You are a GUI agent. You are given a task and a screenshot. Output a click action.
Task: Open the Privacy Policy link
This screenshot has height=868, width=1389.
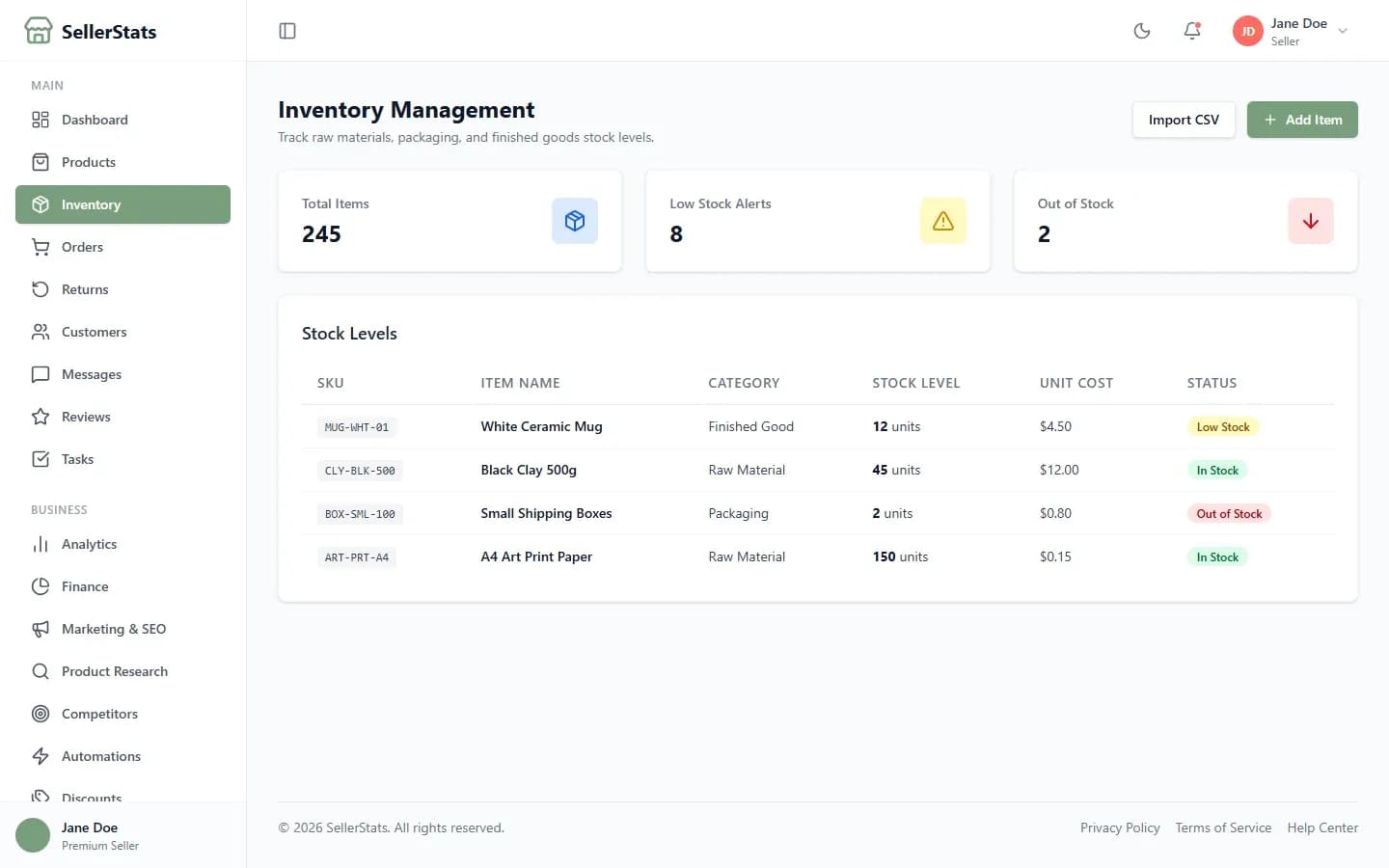point(1120,827)
